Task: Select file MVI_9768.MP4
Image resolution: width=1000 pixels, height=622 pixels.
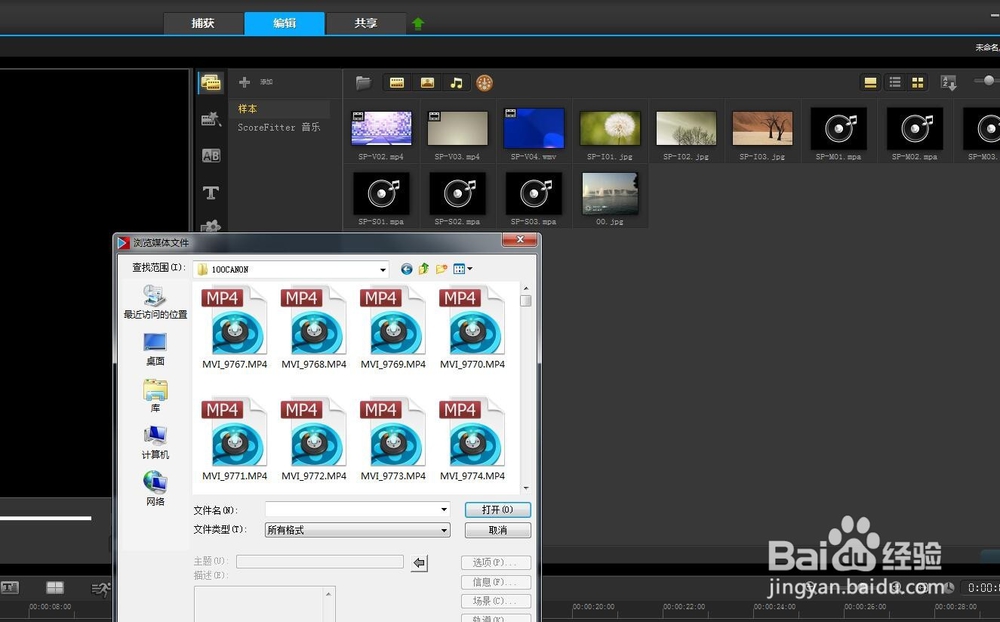Action: coord(314,328)
